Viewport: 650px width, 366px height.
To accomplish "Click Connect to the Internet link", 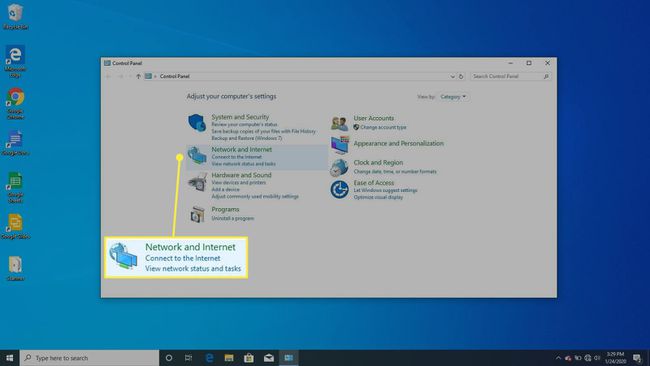I will (237, 157).
